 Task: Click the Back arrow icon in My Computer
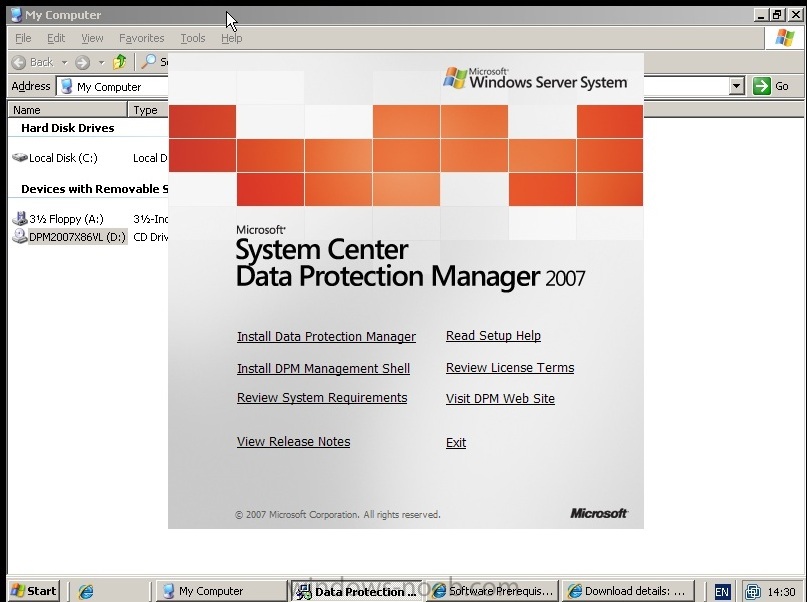point(19,62)
